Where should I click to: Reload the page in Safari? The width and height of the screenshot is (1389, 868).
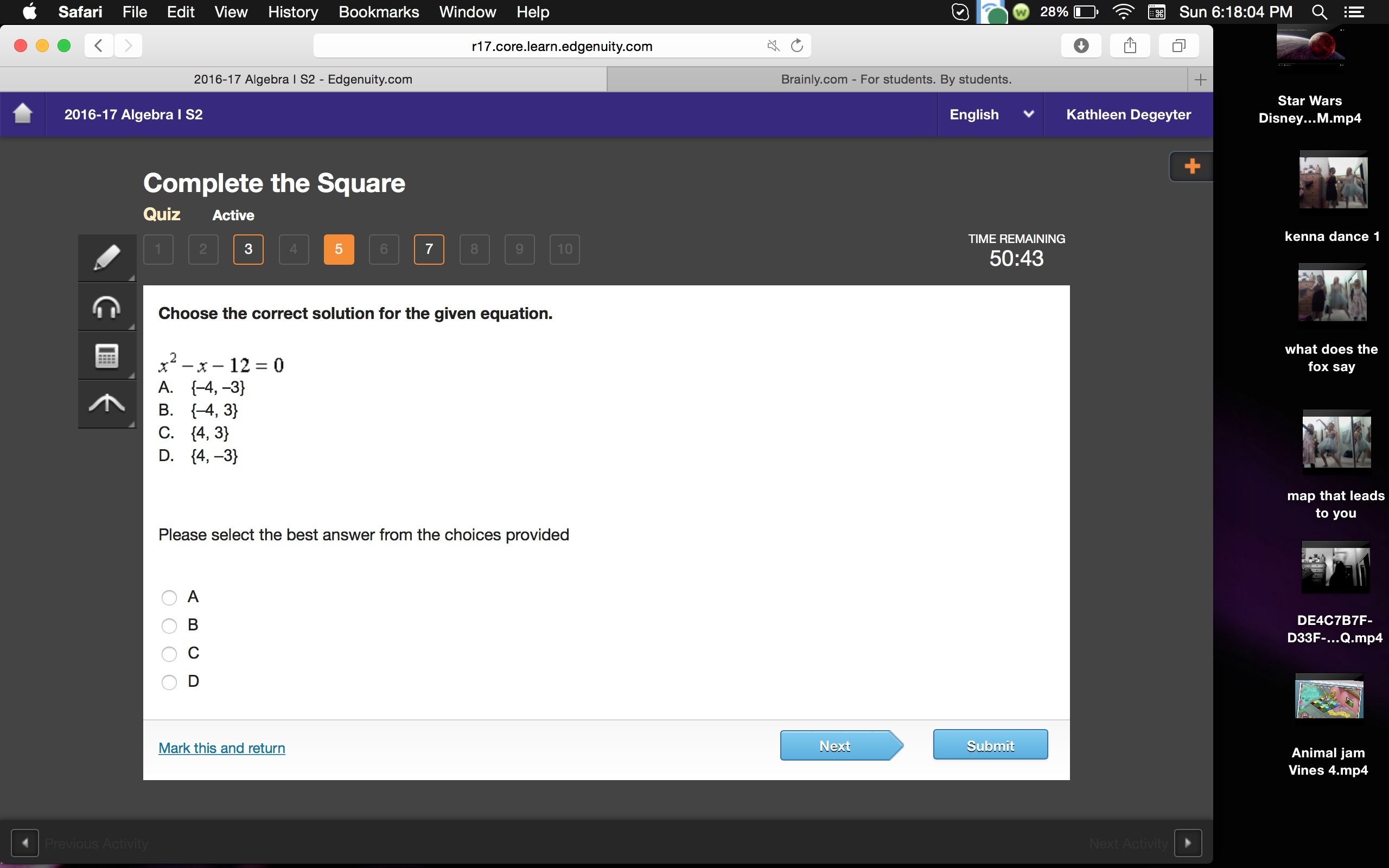[x=797, y=46]
